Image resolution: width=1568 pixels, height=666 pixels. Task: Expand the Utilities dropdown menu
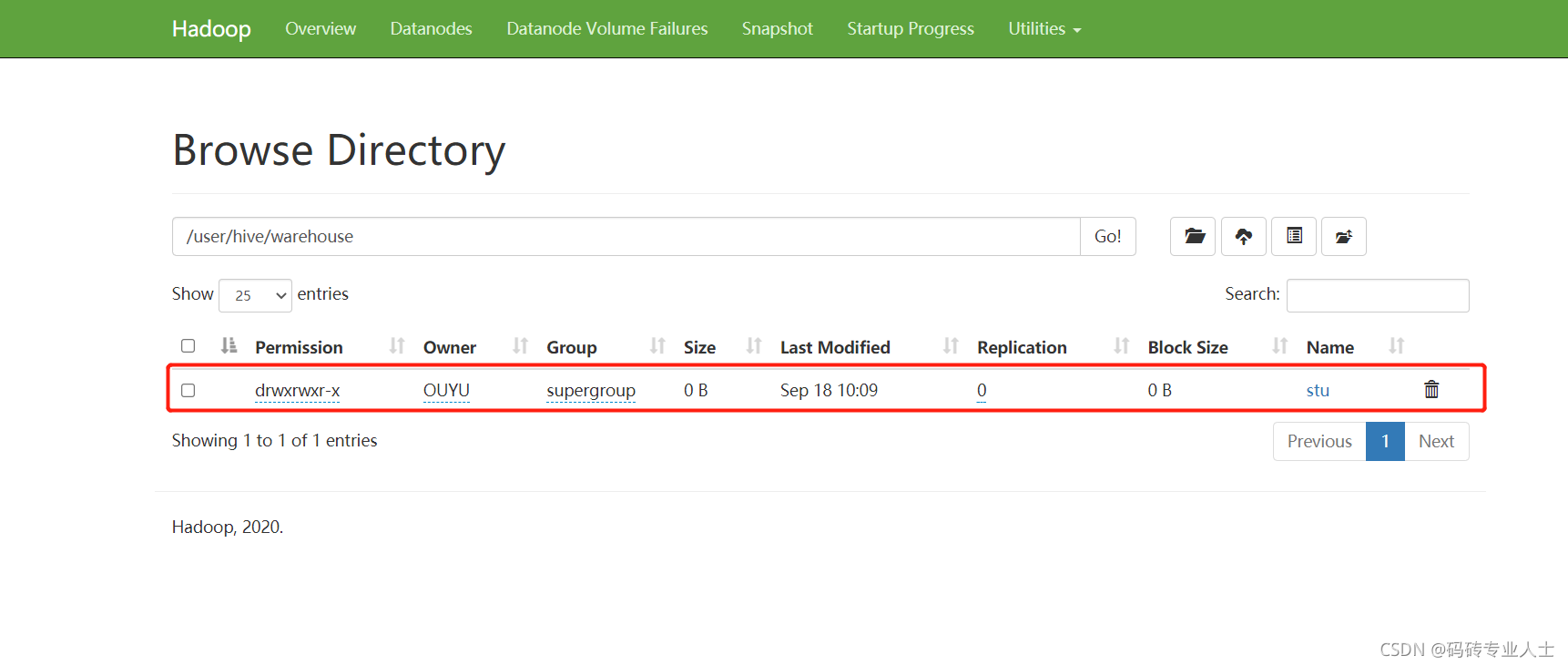point(1044,29)
